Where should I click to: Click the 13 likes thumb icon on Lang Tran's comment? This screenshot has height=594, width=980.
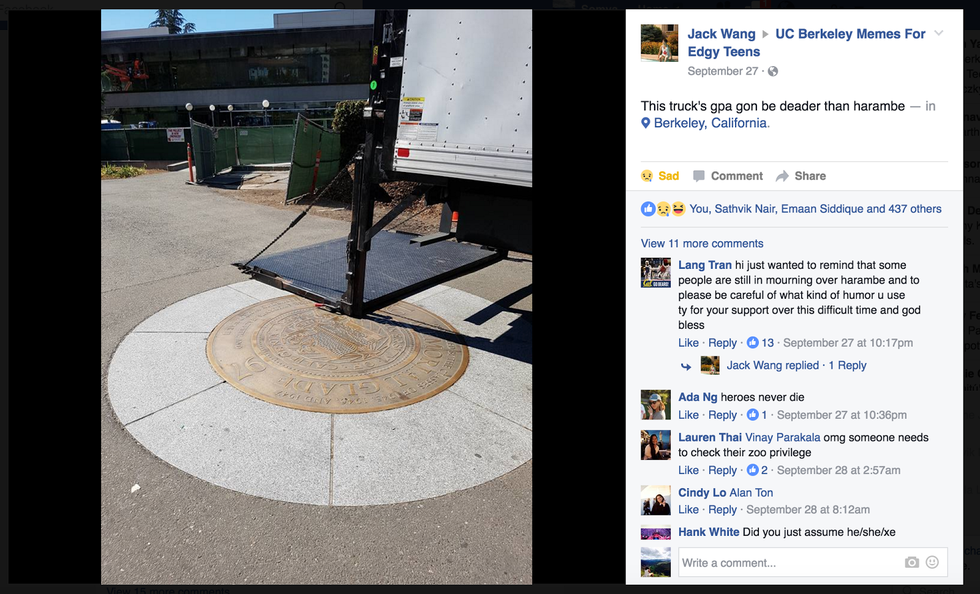(752, 343)
